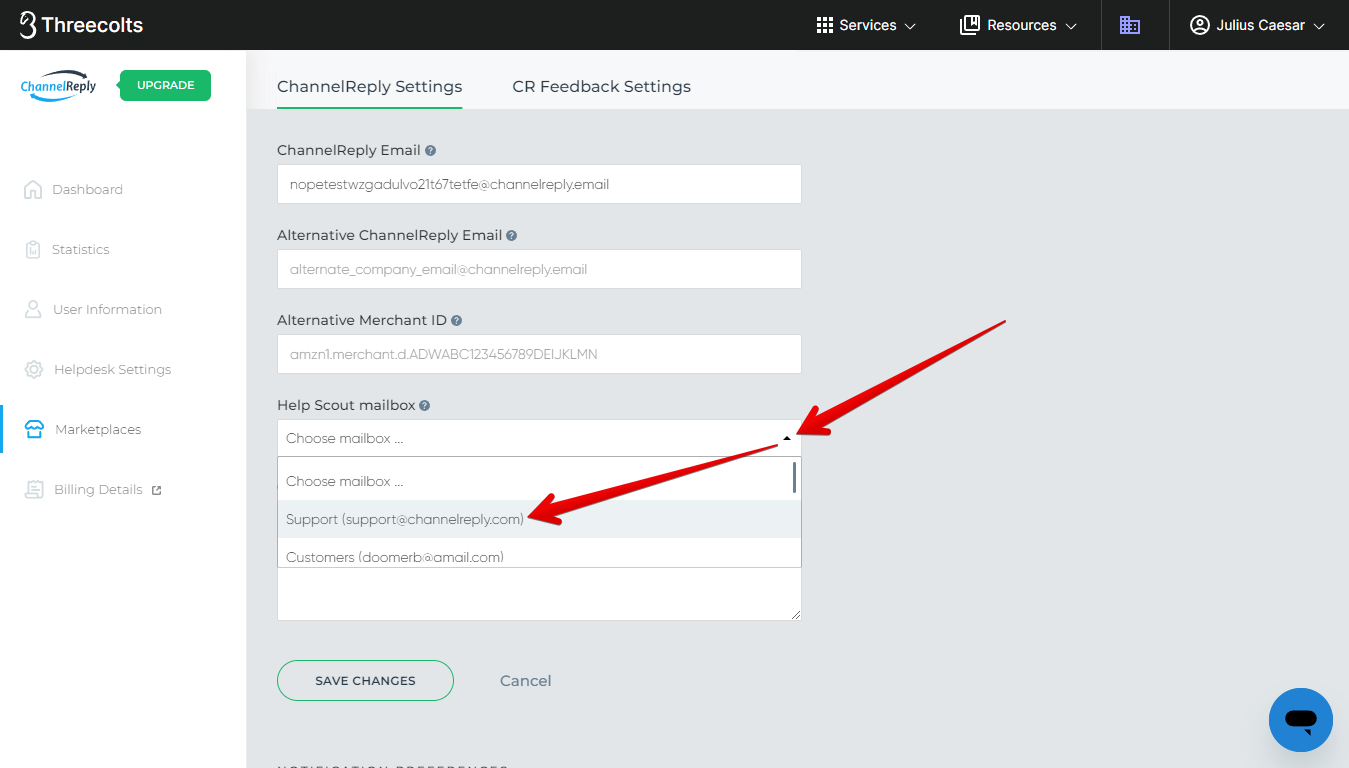Screen dimensions: 1349x768
Task: Open the Services menu
Action: (866, 25)
